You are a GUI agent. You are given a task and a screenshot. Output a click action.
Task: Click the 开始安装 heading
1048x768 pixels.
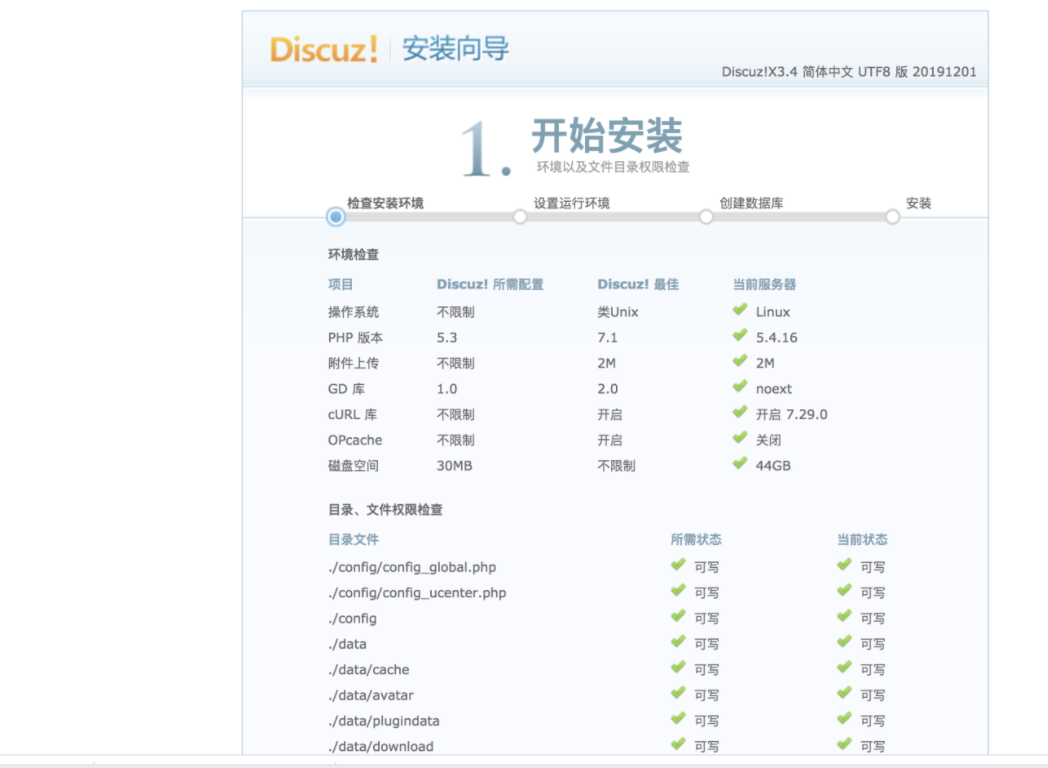click(607, 136)
